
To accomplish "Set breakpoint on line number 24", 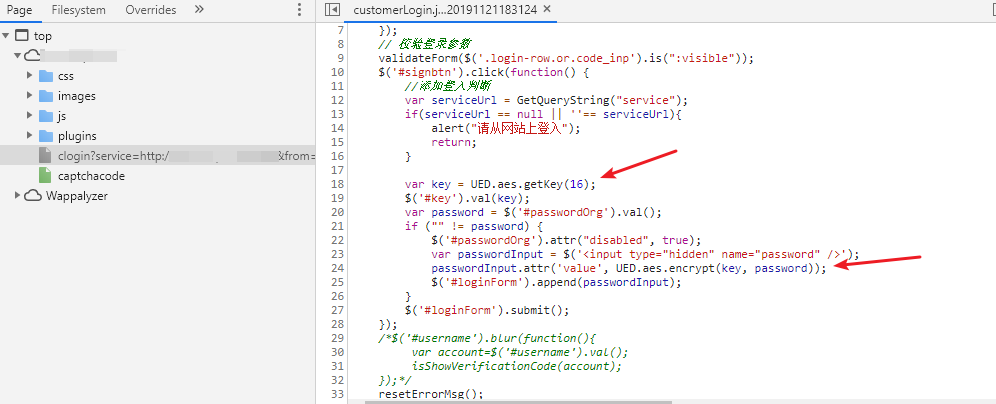I will click(x=338, y=268).
